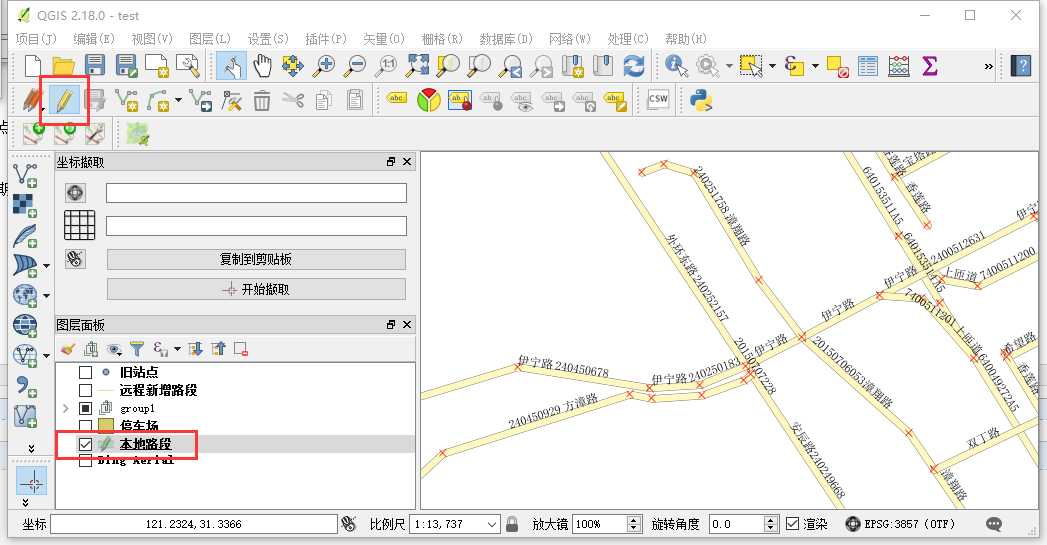Open the Add WFS layer dropdown arrow
The height and width of the screenshot is (545, 1047).
46,356
